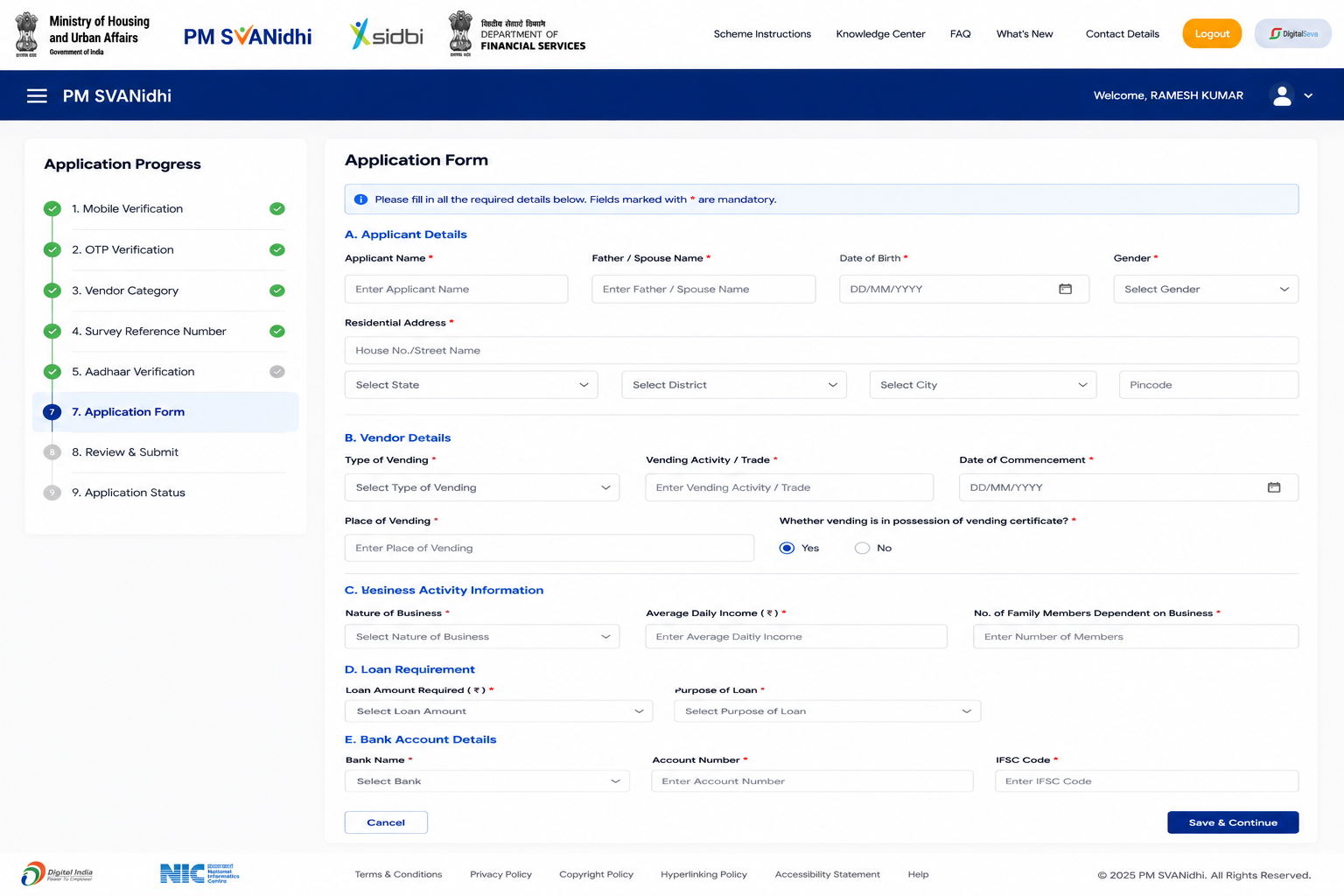1344x896 pixels.
Task: Click the SIDBI logo
Action: [x=386, y=34]
